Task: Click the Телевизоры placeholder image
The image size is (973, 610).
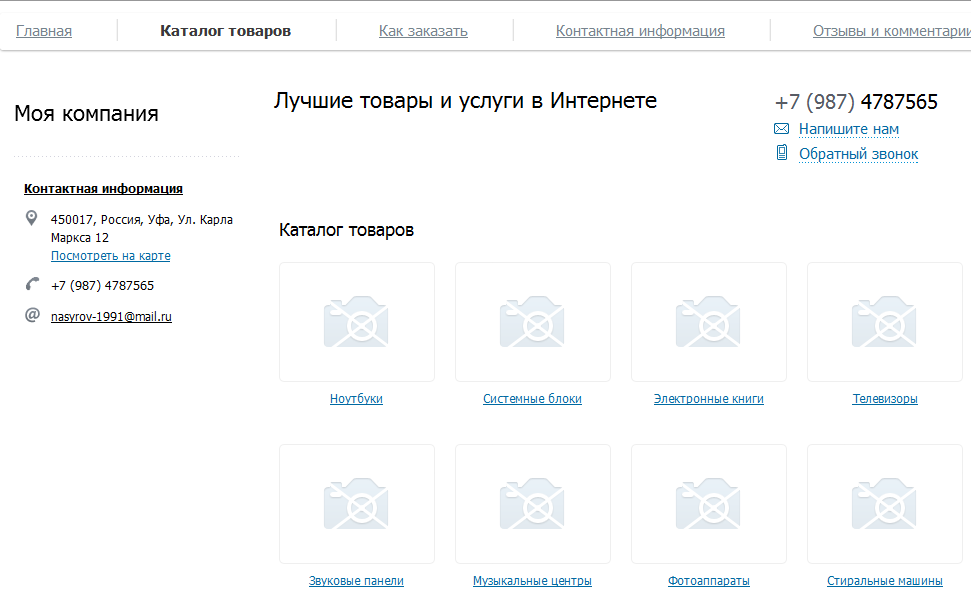Action: [885, 321]
